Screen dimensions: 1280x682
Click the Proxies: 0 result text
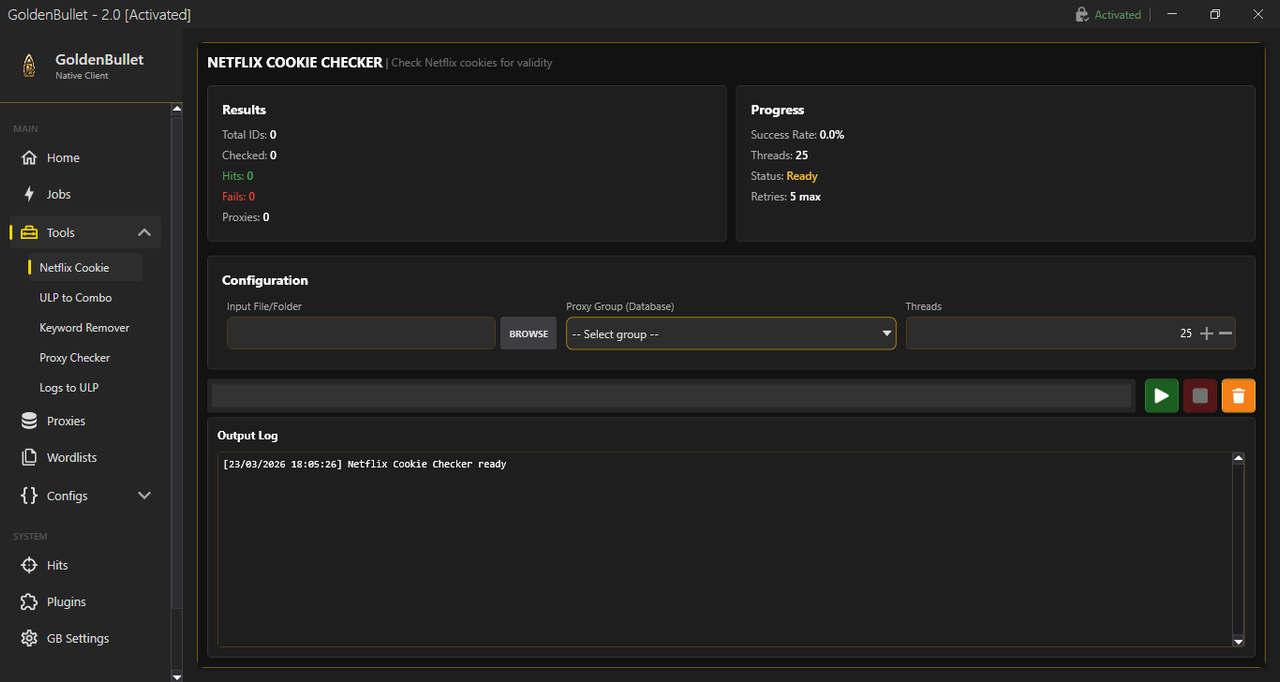[x=246, y=217]
